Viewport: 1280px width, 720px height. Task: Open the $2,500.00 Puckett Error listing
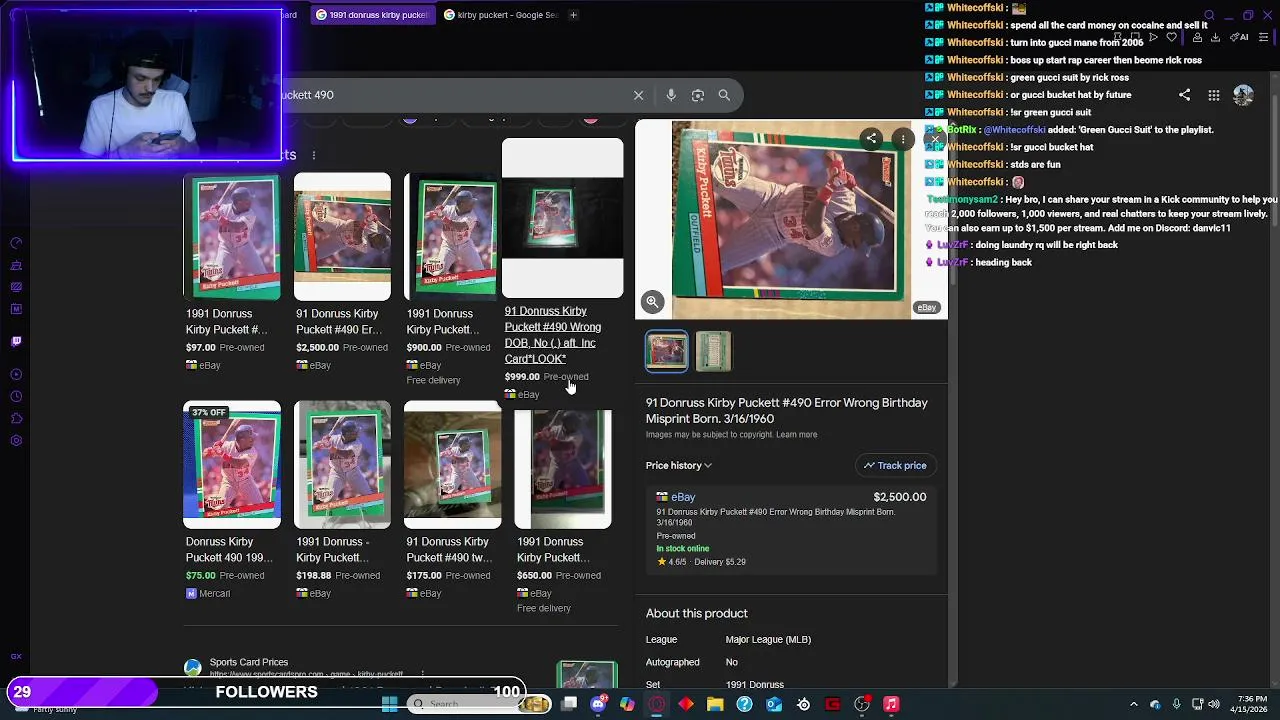point(342,273)
